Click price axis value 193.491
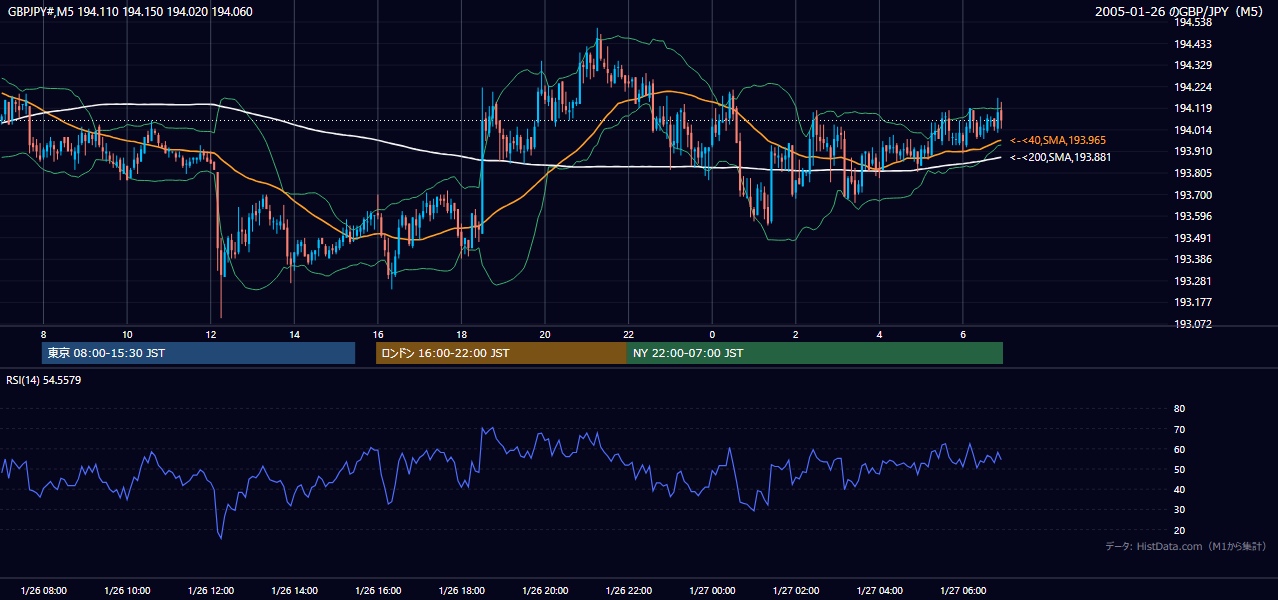This screenshot has width=1278, height=600. 1193,238
